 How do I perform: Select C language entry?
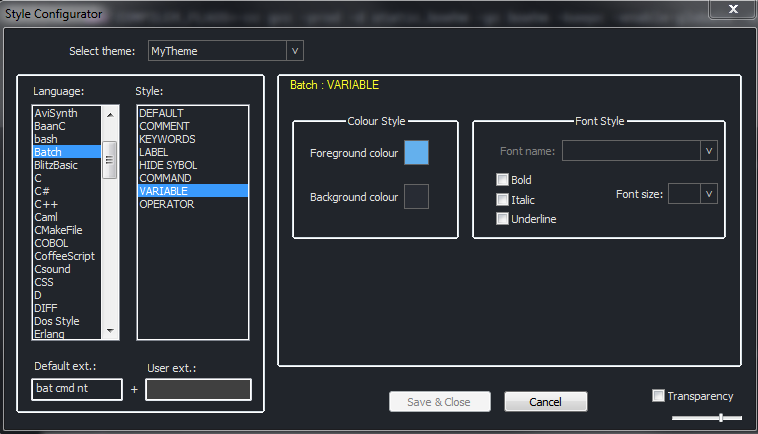(67, 178)
